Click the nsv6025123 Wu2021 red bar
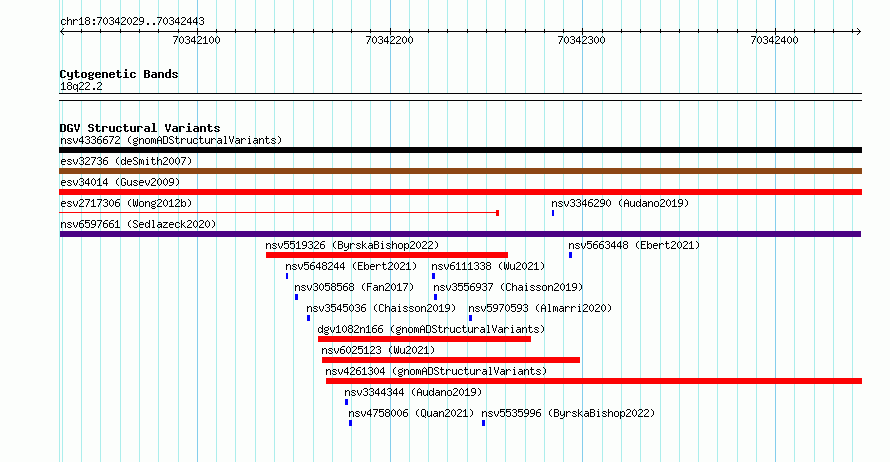This screenshot has width=890, height=462. point(451,360)
